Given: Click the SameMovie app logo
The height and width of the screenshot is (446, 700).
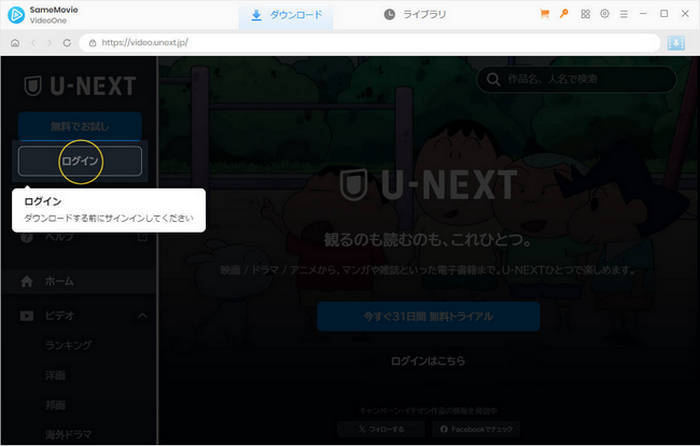Looking at the screenshot, I should pyautogui.click(x=16, y=15).
